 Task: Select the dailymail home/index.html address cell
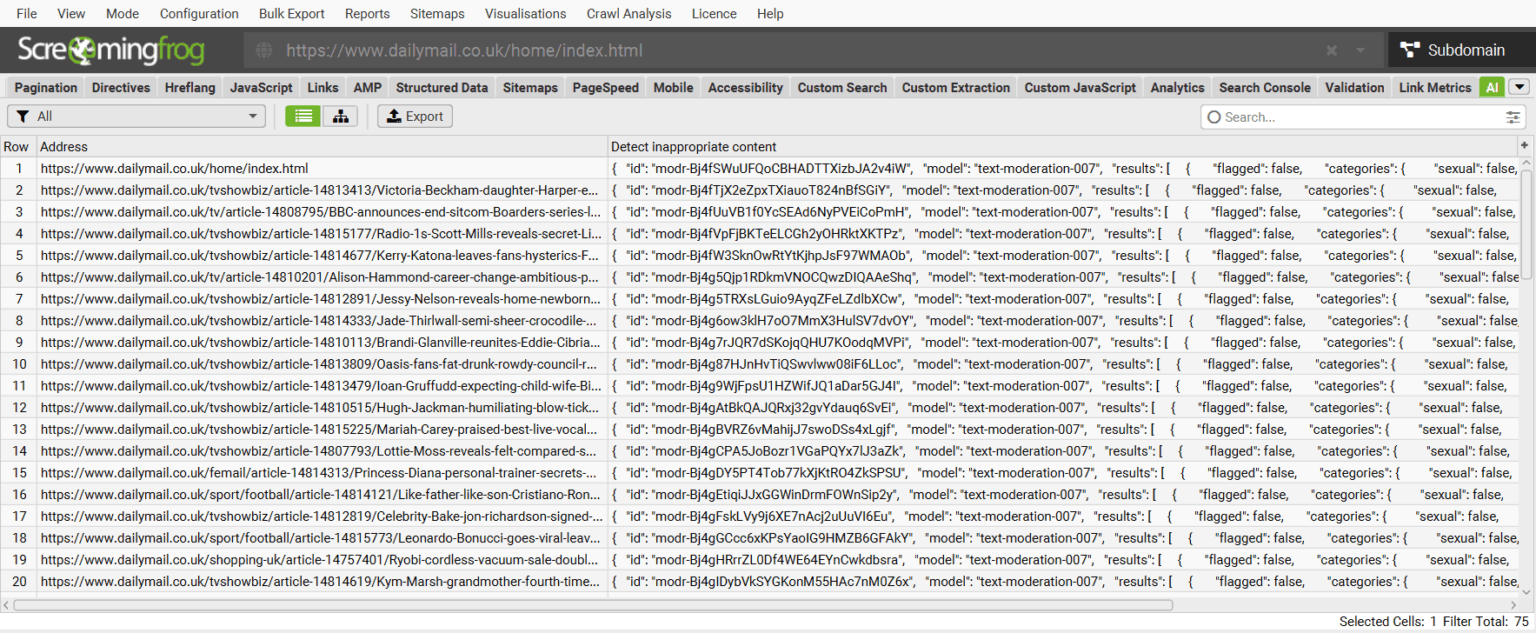click(322, 169)
